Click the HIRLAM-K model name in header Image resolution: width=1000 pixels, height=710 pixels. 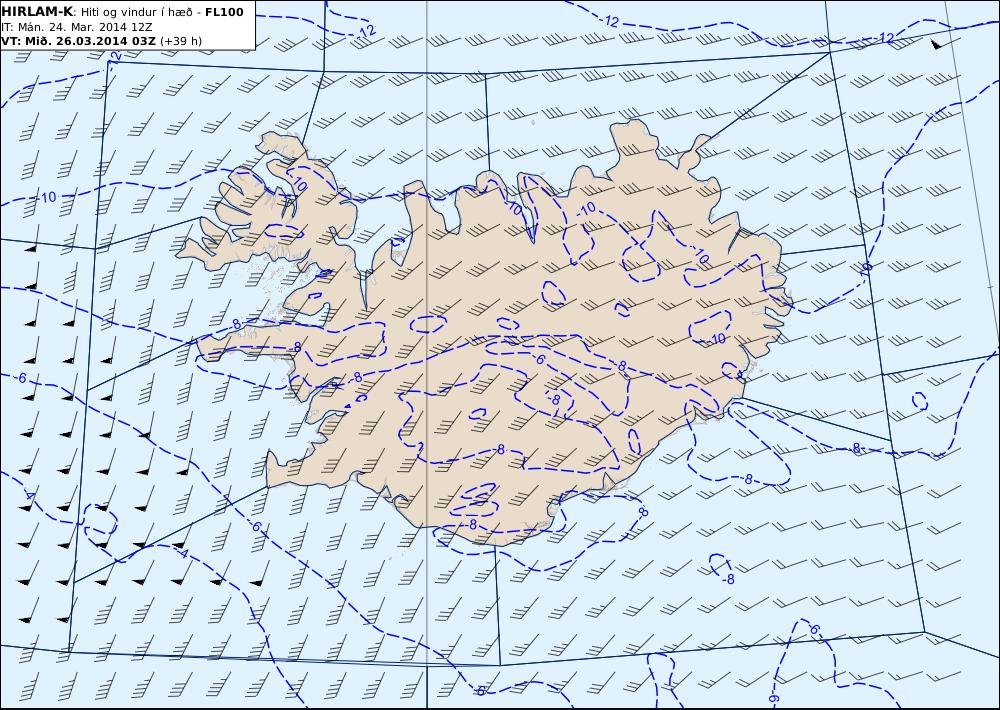(x=37, y=12)
